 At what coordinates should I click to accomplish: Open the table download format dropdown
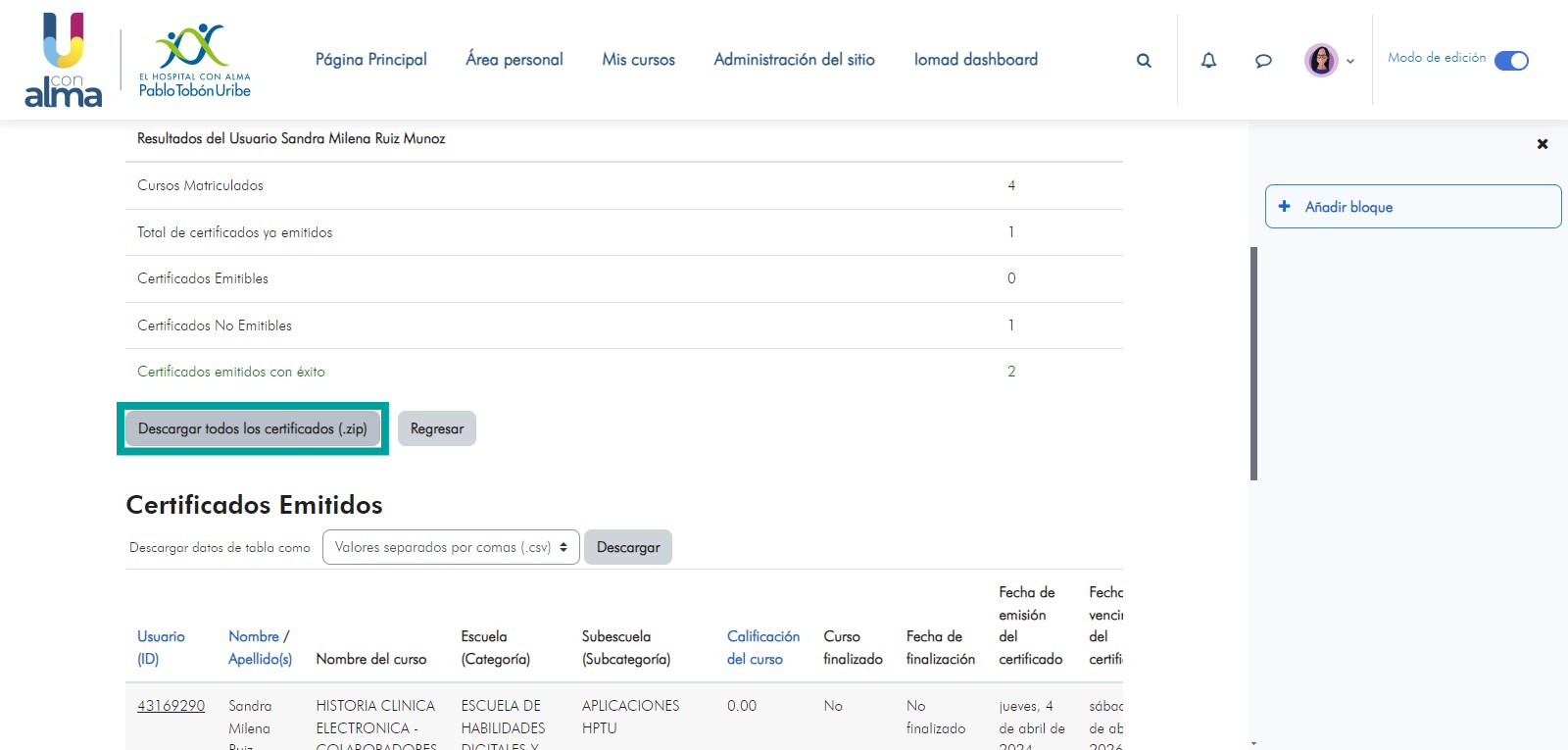pos(451,547)
